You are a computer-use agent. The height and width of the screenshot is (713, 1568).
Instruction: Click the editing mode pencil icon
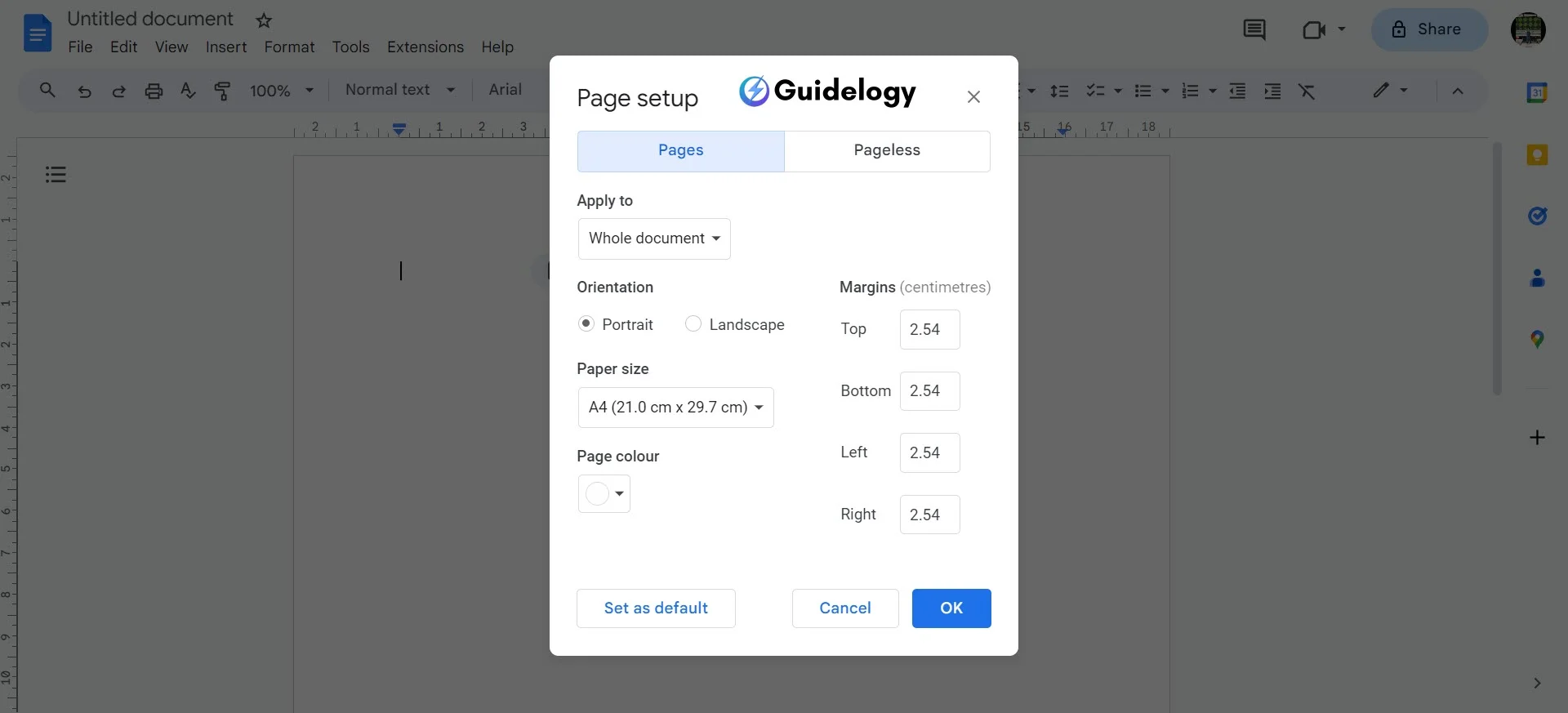pos(1381,90)
